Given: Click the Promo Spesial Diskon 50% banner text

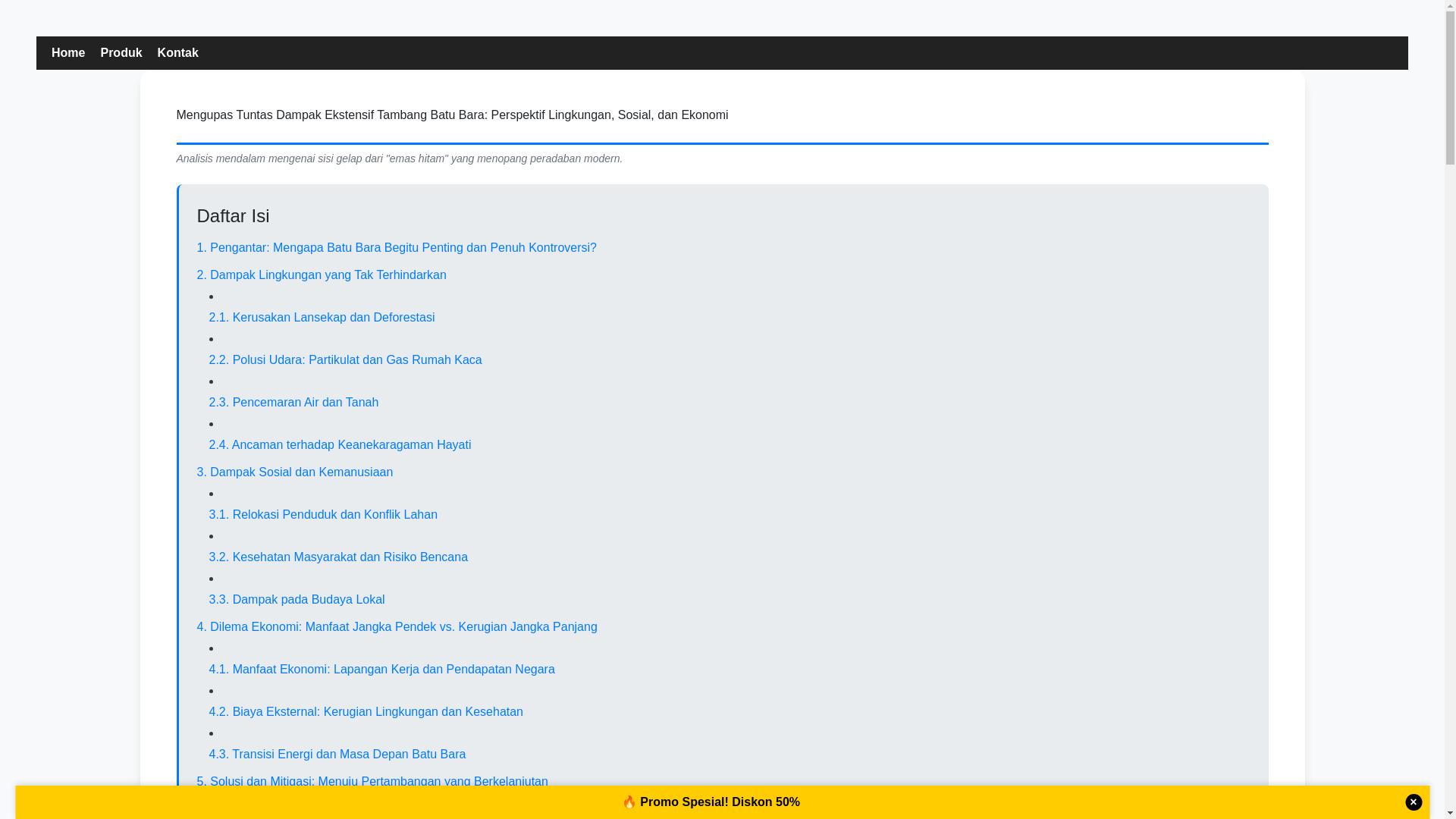Looking at the screenshot, I should click(711, 802).
